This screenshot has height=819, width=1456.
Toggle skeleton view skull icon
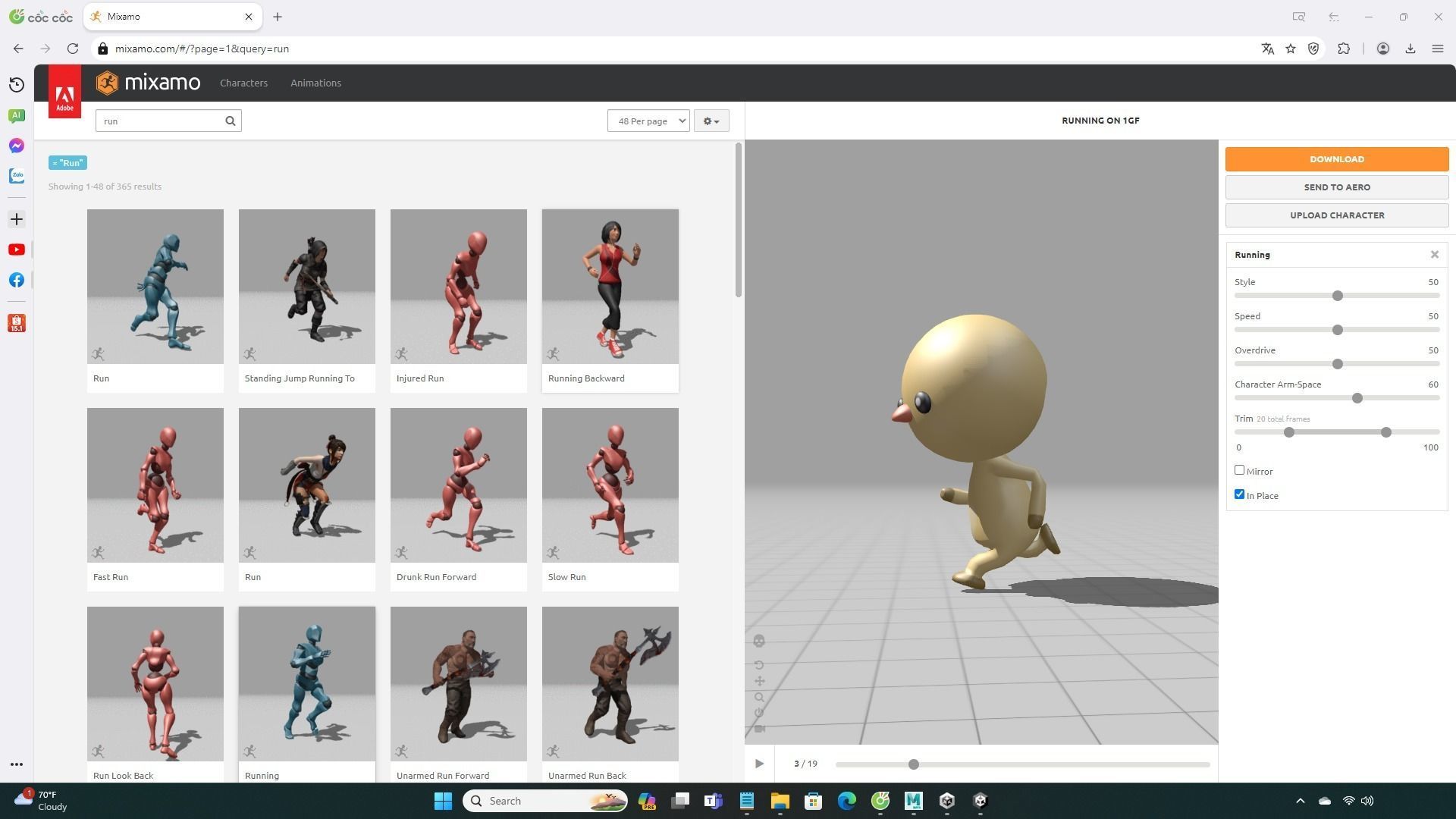[759, 642]
